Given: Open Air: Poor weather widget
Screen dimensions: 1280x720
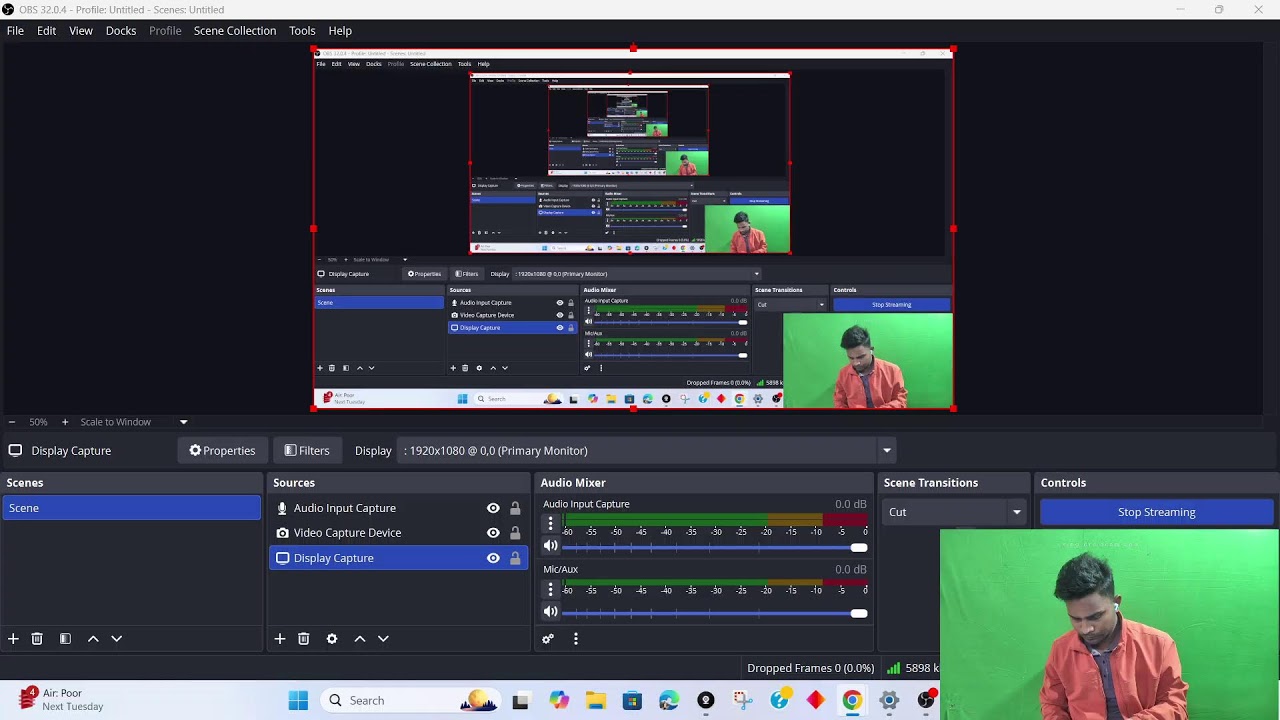Looking at the screenshot, I should pos(62,699).
